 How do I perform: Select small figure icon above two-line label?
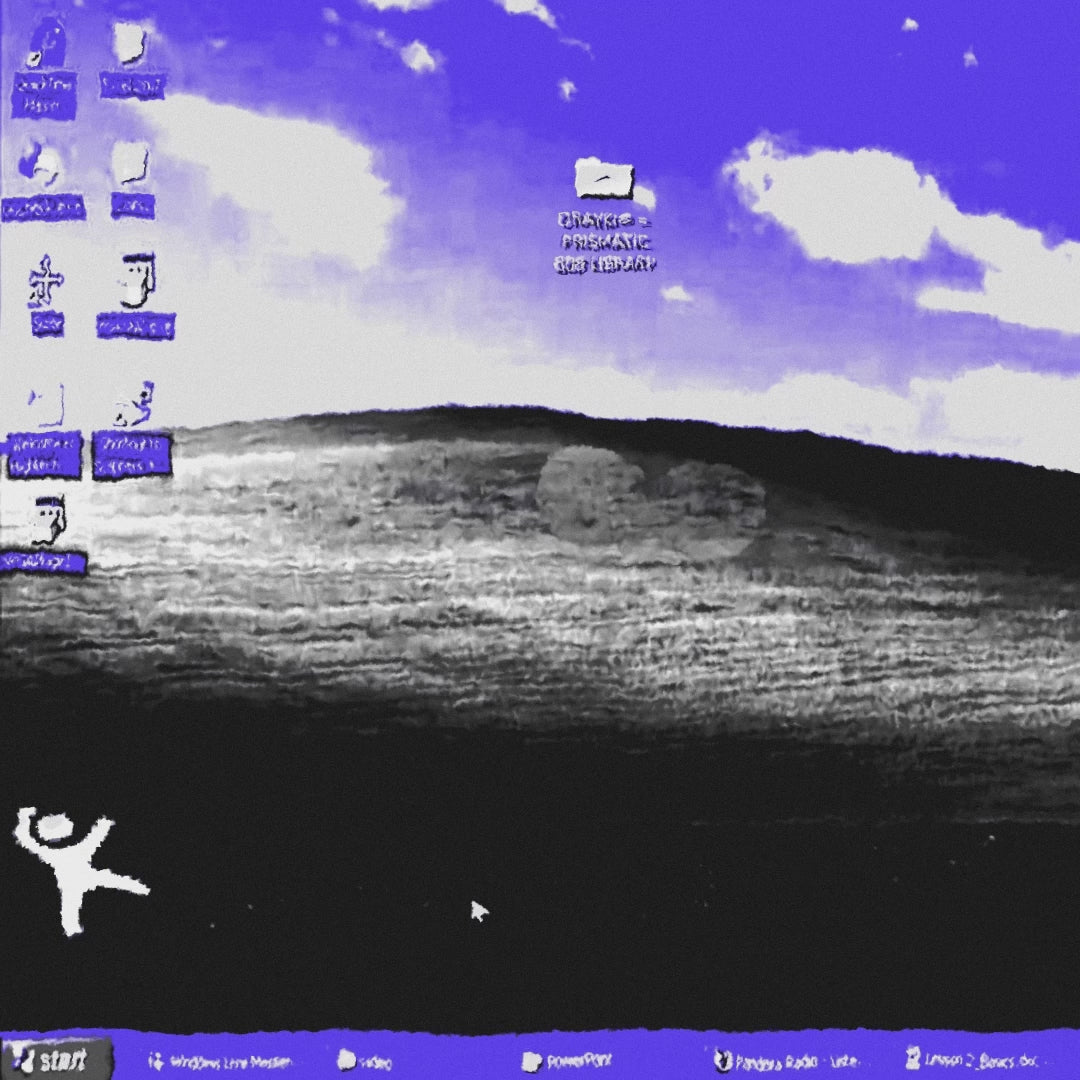(x=133, y=404)
